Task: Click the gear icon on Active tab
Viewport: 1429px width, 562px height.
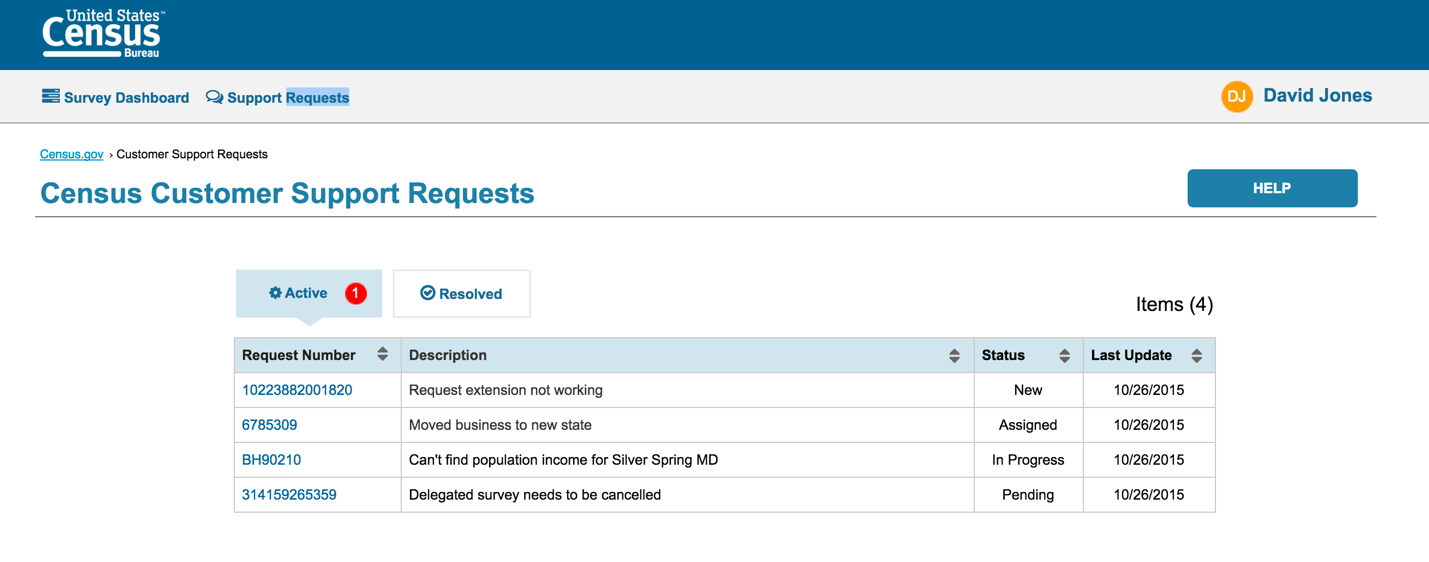Action: point(275,293)
